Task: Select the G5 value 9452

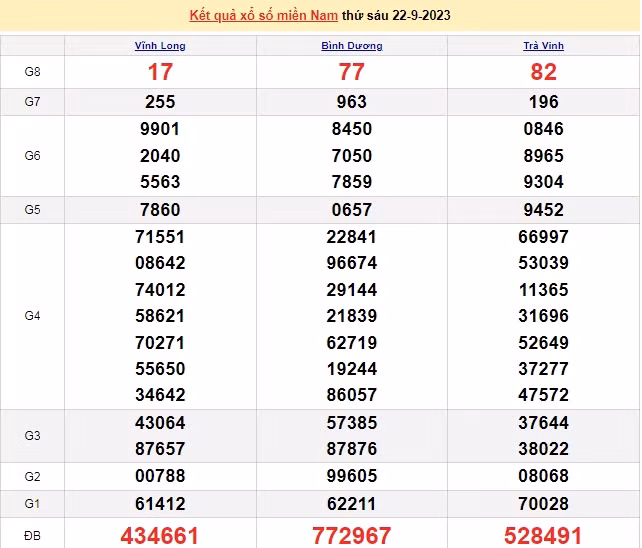Action: coord(543,210)
